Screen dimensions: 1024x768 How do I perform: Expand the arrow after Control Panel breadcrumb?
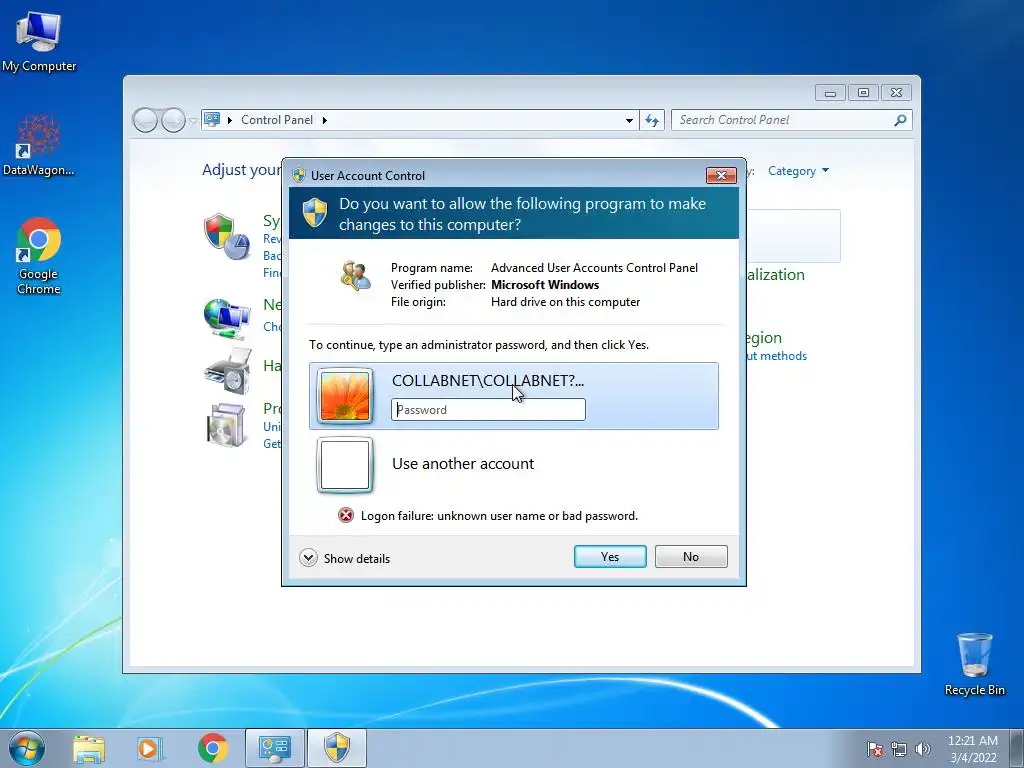click(325, 120)
